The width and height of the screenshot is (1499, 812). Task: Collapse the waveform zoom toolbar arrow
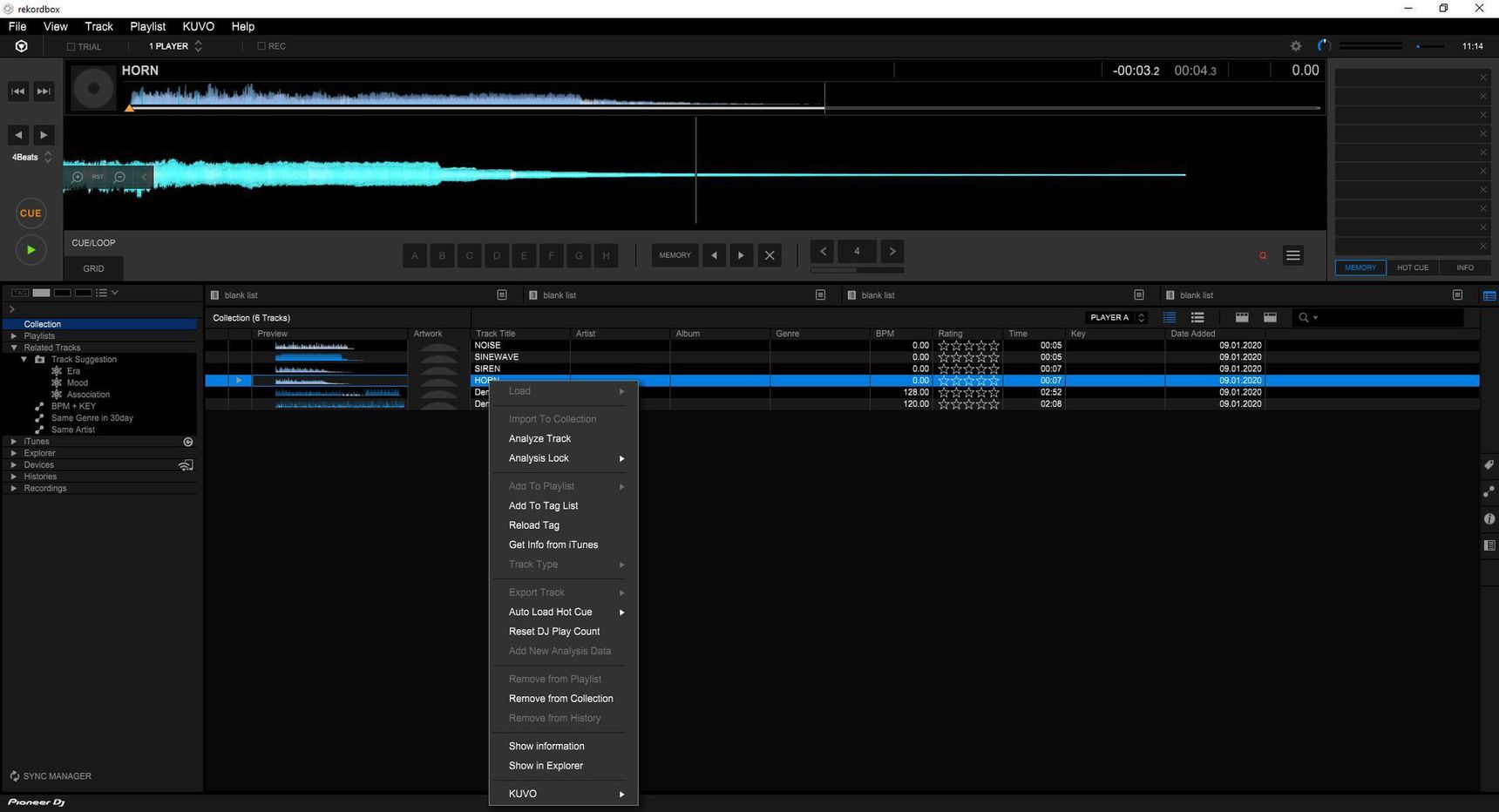click(x=144, y=177)
